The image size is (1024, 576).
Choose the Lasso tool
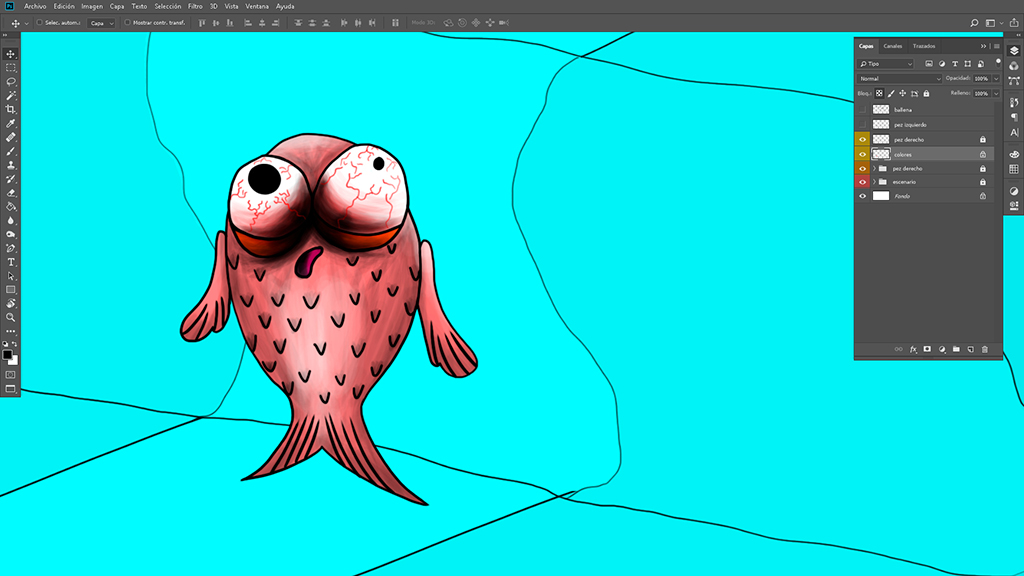[10, 82]
